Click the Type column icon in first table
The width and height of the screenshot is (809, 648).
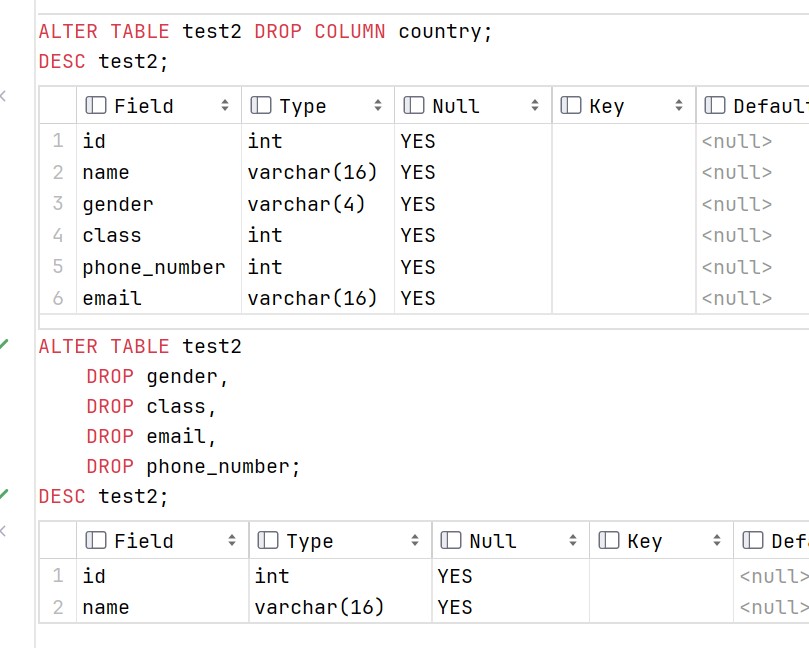[261, 105]
